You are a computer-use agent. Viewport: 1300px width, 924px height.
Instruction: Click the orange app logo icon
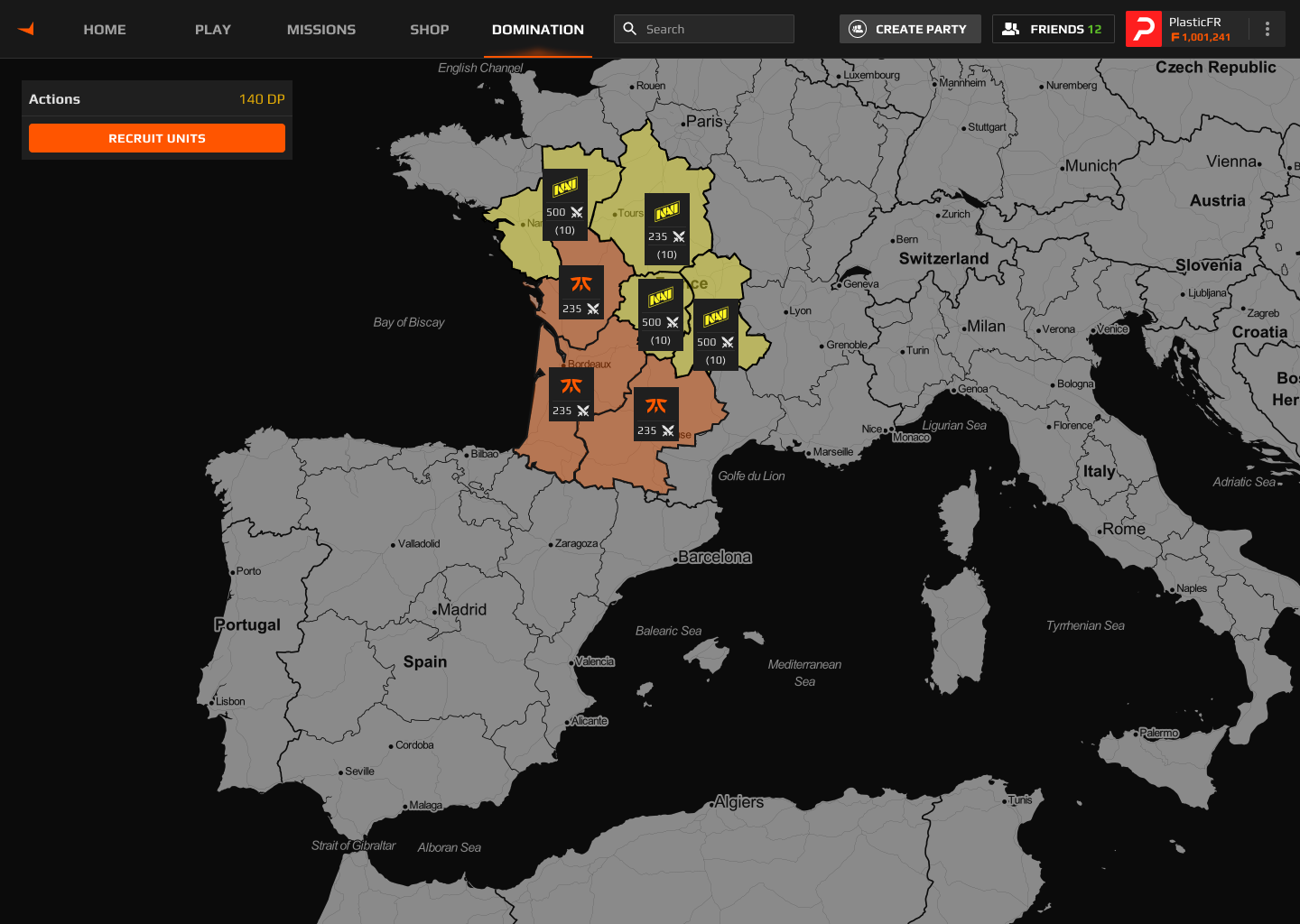coord(26,29)
